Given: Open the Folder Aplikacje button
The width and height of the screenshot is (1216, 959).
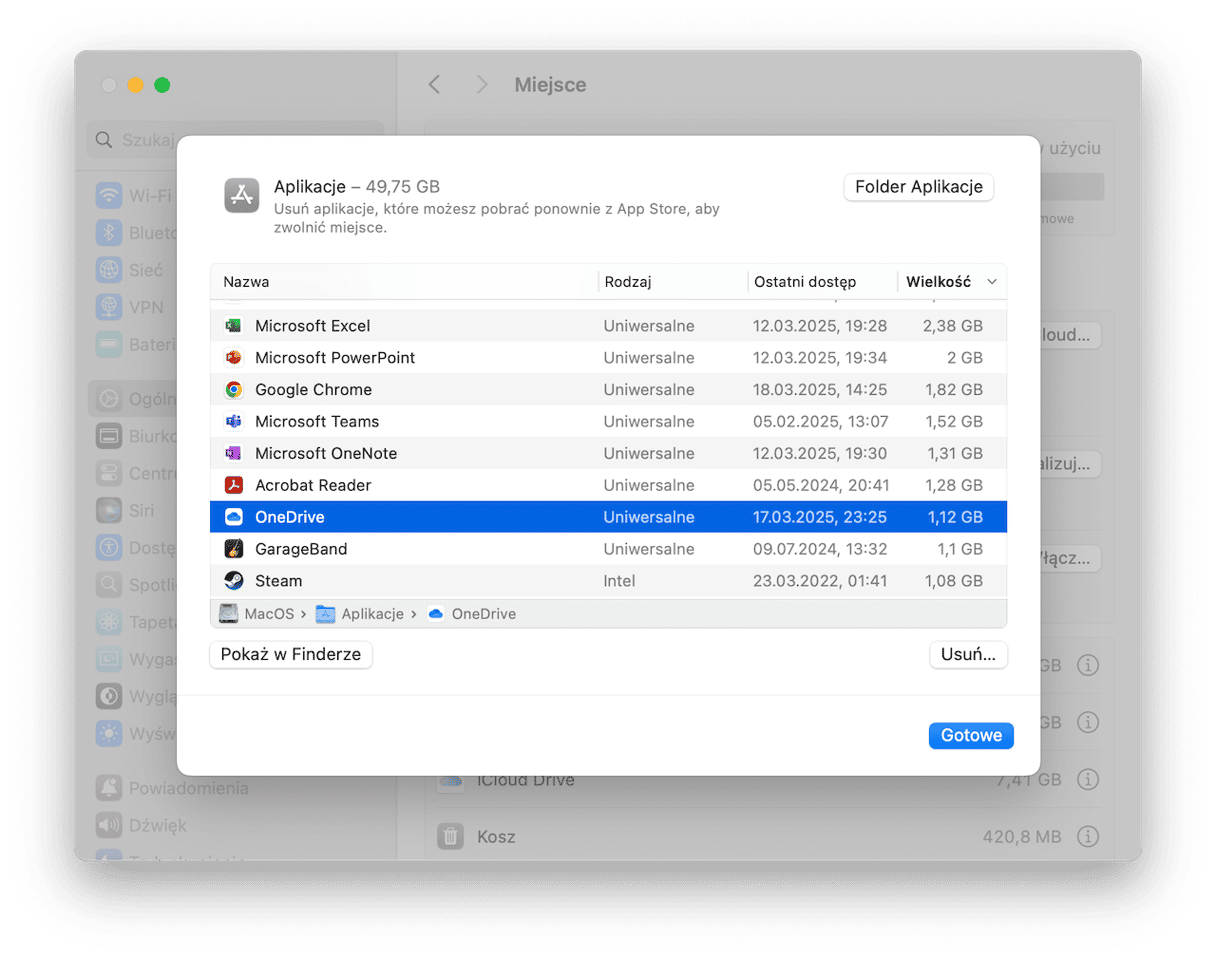Looking at the screenshot, I should (x=919, y=187).
